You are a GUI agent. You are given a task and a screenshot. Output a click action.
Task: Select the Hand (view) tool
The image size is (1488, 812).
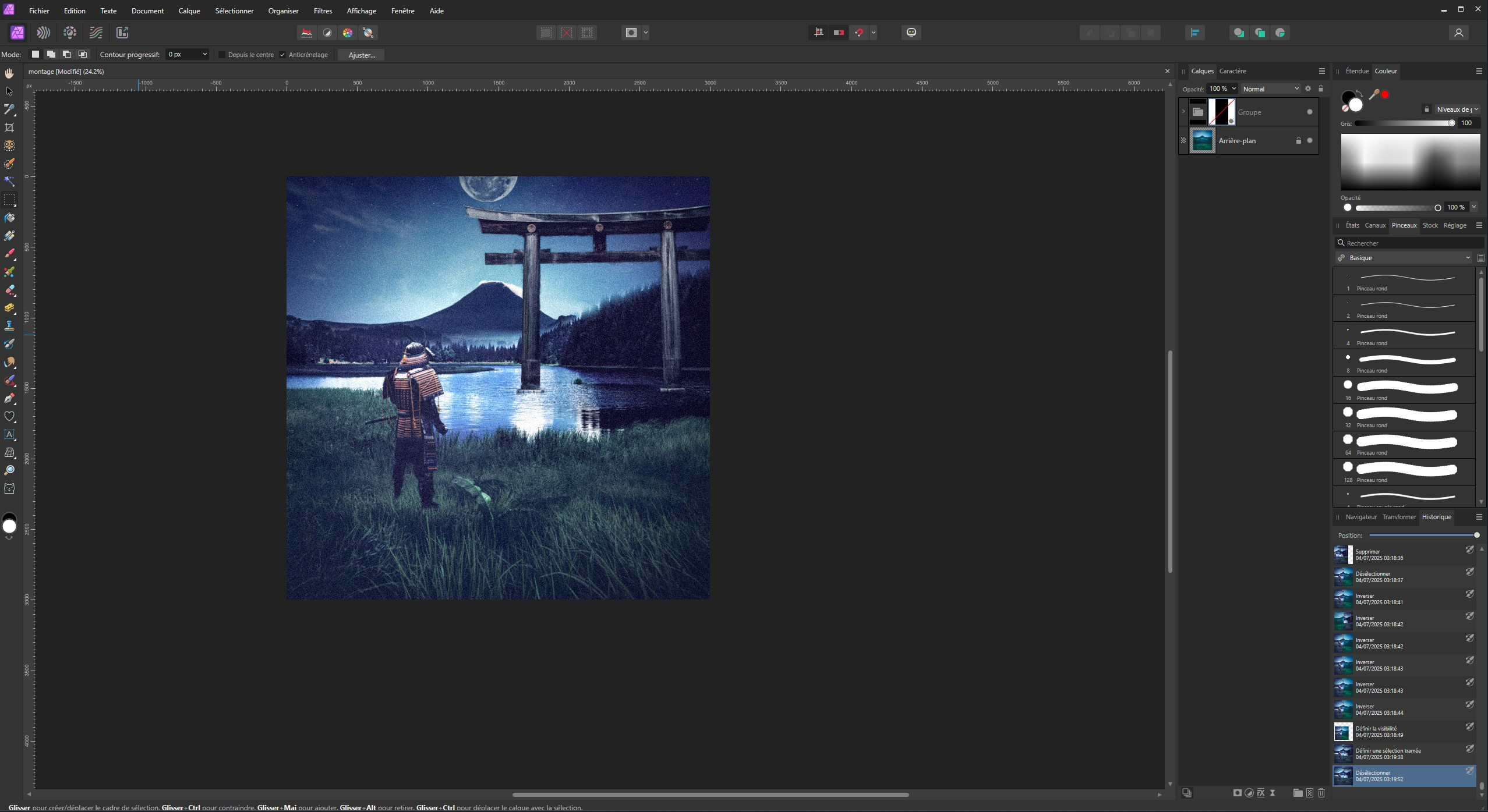[9, 73]
